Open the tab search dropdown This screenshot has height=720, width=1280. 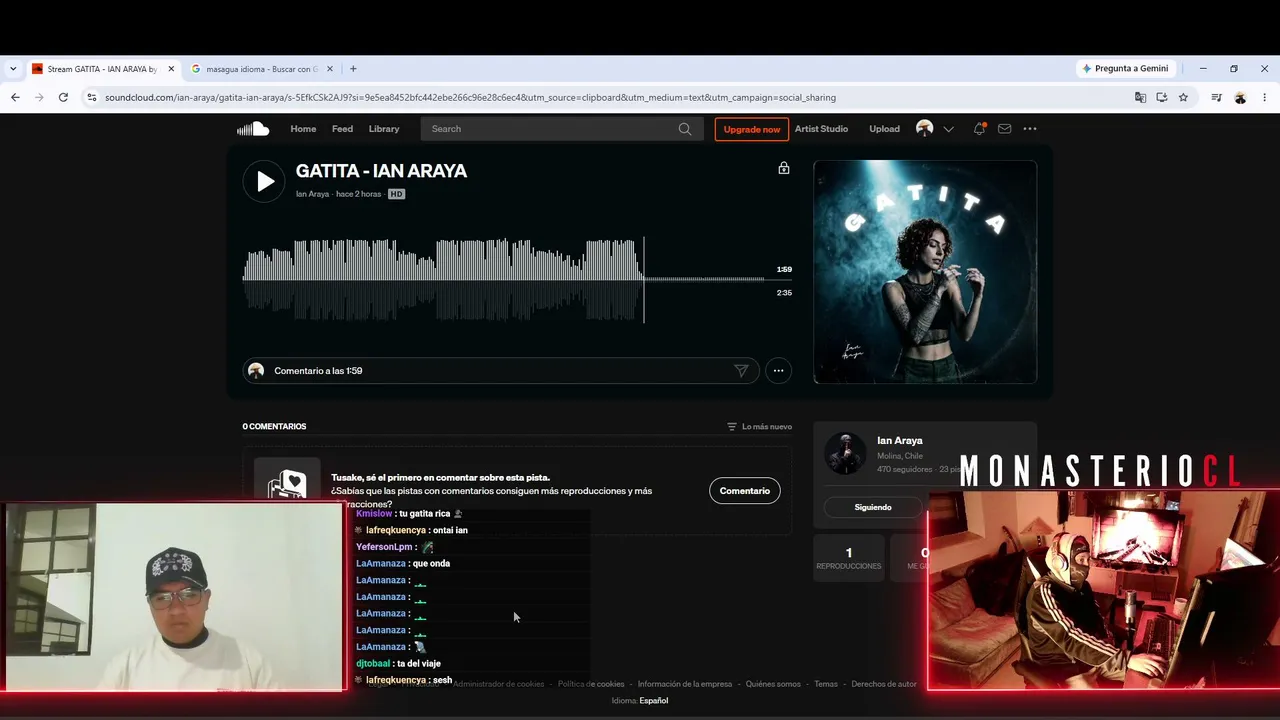(x=13, y=69)
